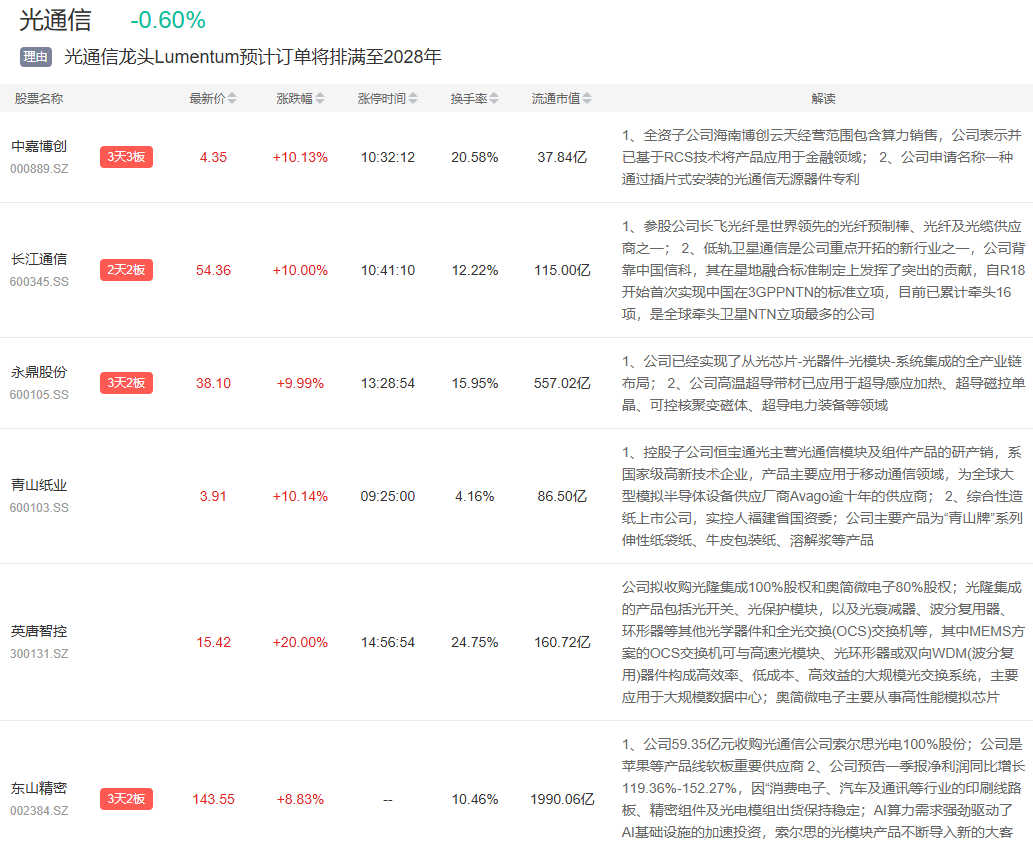The image size is (1033, 842).
Task: Open stock 中嘉博创 details
Action: 39,146
